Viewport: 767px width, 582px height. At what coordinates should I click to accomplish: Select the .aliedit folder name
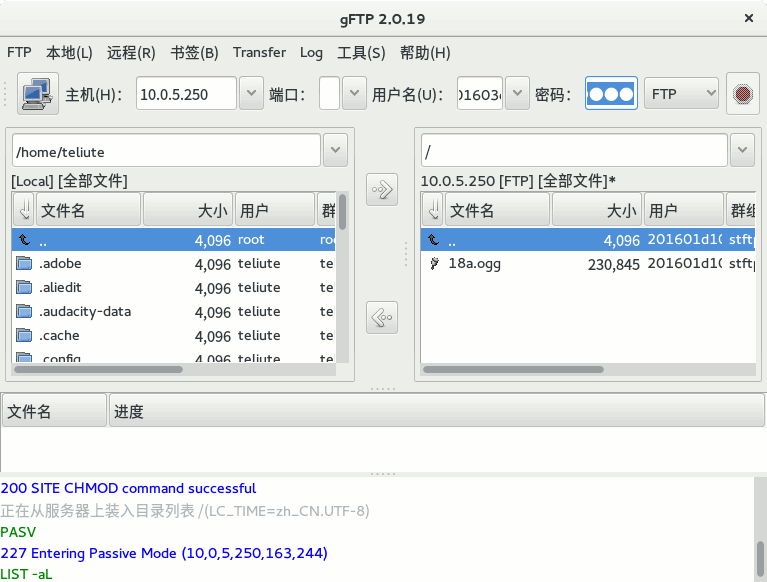[x=60, y=288]
